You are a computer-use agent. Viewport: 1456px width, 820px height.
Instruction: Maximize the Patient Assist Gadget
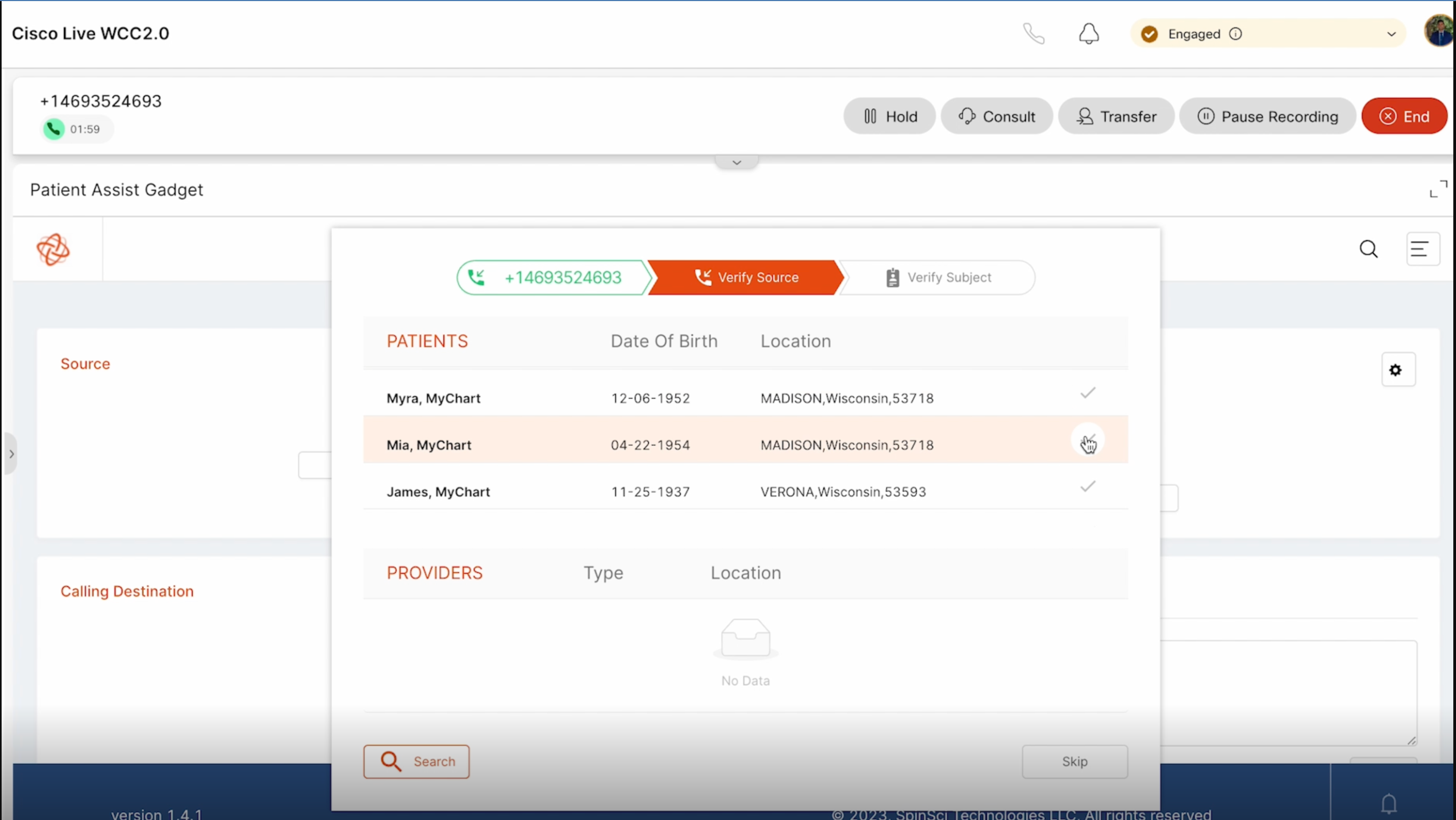point(1438,189)
